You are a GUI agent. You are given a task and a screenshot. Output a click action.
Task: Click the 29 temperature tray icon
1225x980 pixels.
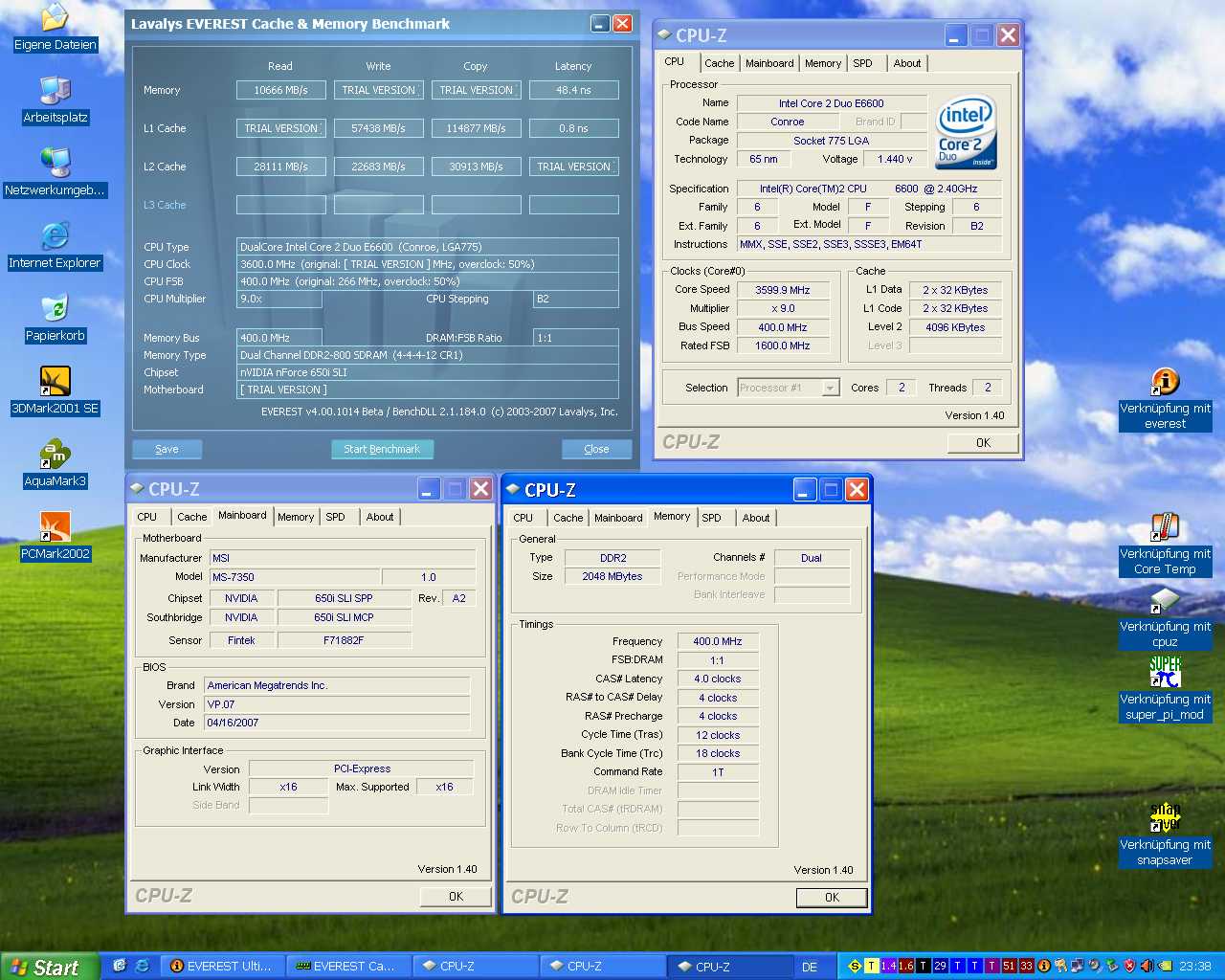[x=940, y=966]
